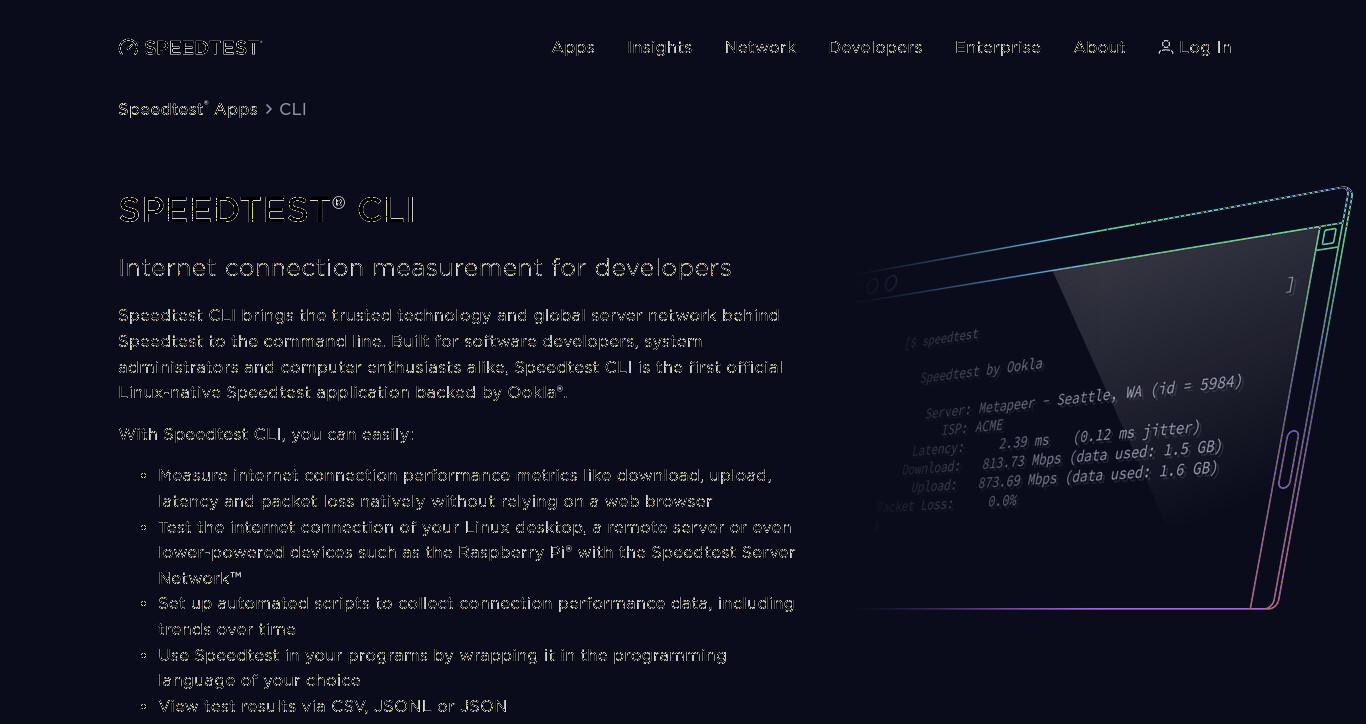The height and width of the screenshot is (724, 1366).
Task: Click the breadcrumb chevron separator
Action: pos(268,109)
